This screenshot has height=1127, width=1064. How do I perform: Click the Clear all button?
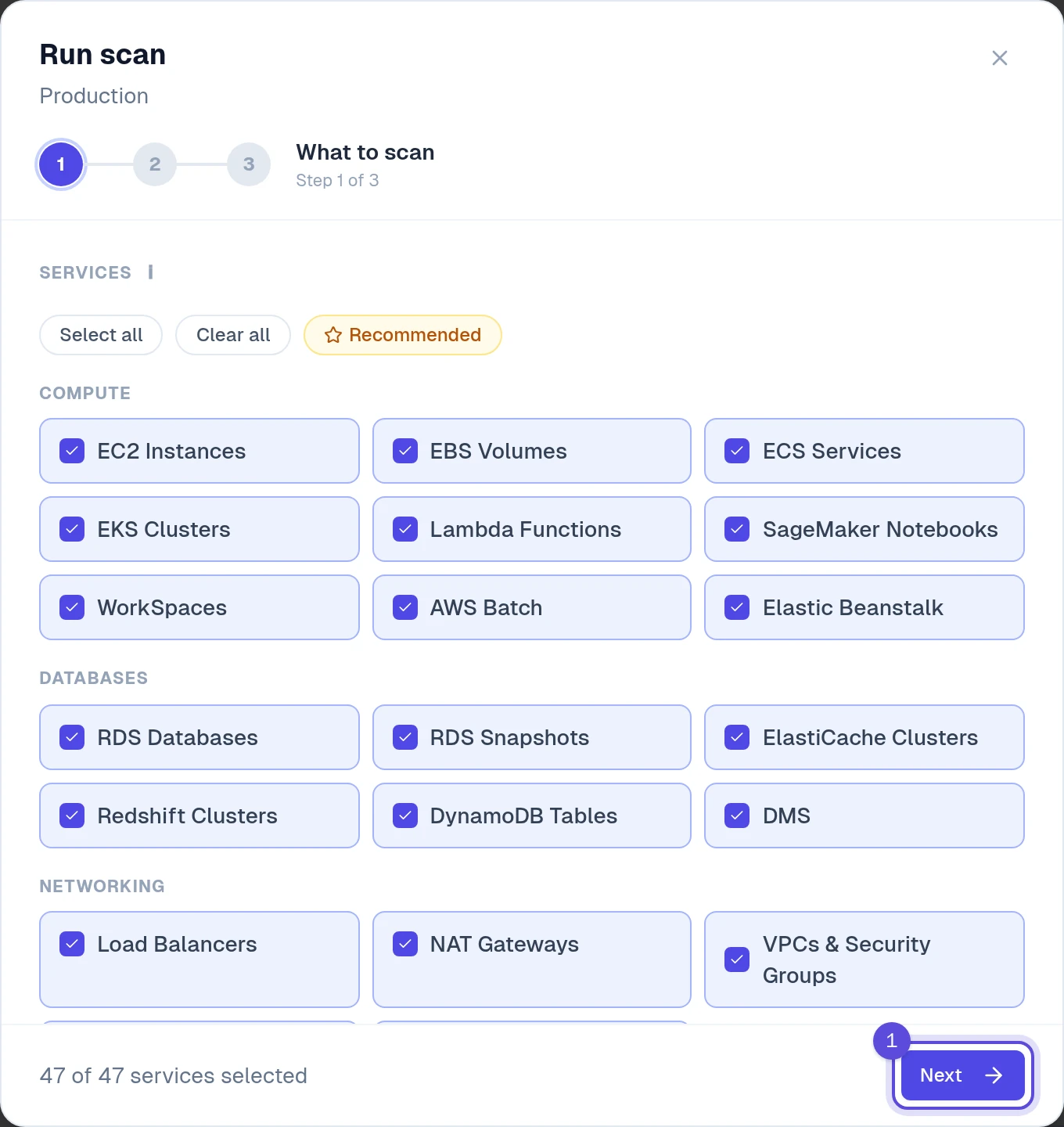click(233, 335)
